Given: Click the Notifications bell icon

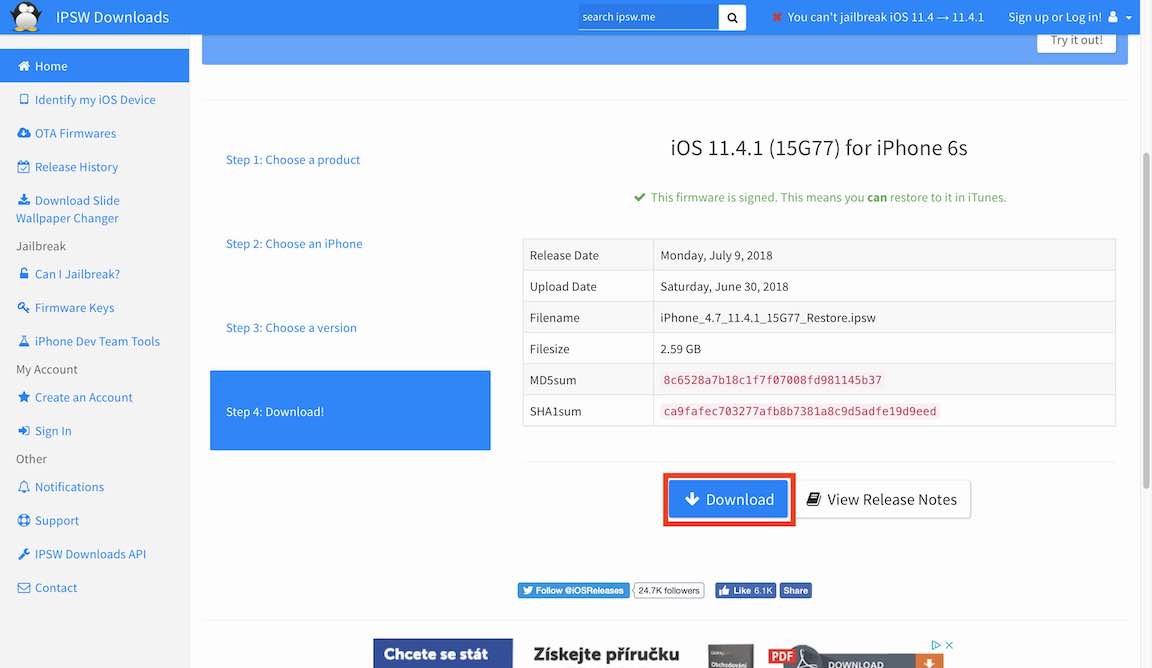Looking at the screenshot, I should click(x=24, y=486).
